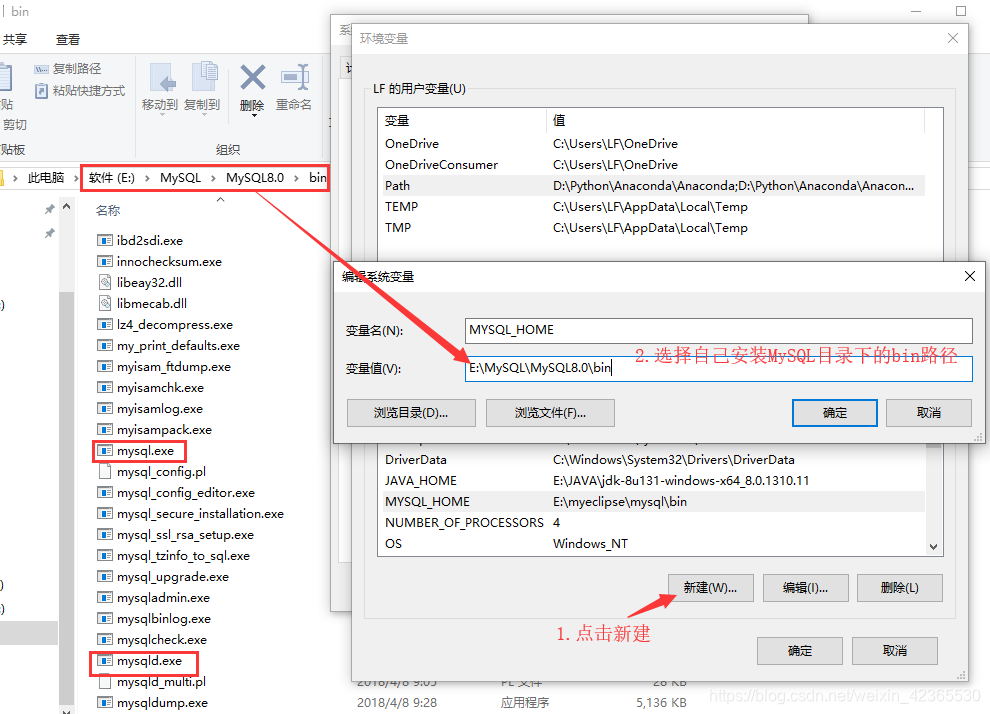990x714 pixels.
Task: Click system variables scrollbar down arrow
Action: (x=933, y=547)
